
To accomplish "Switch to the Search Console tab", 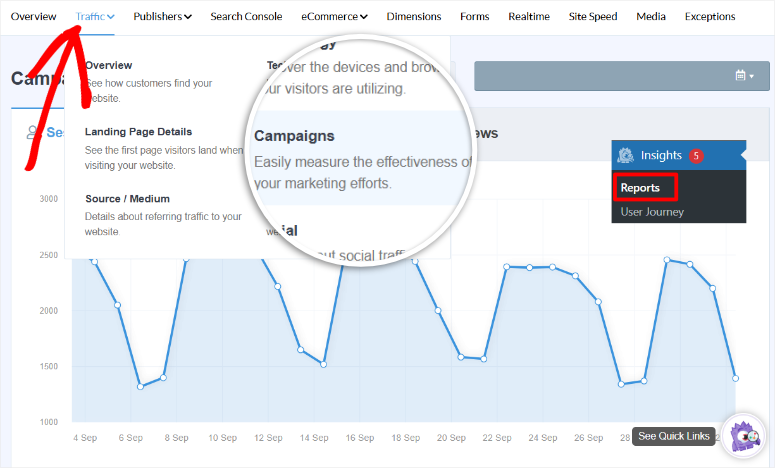I will click(246, 17).
